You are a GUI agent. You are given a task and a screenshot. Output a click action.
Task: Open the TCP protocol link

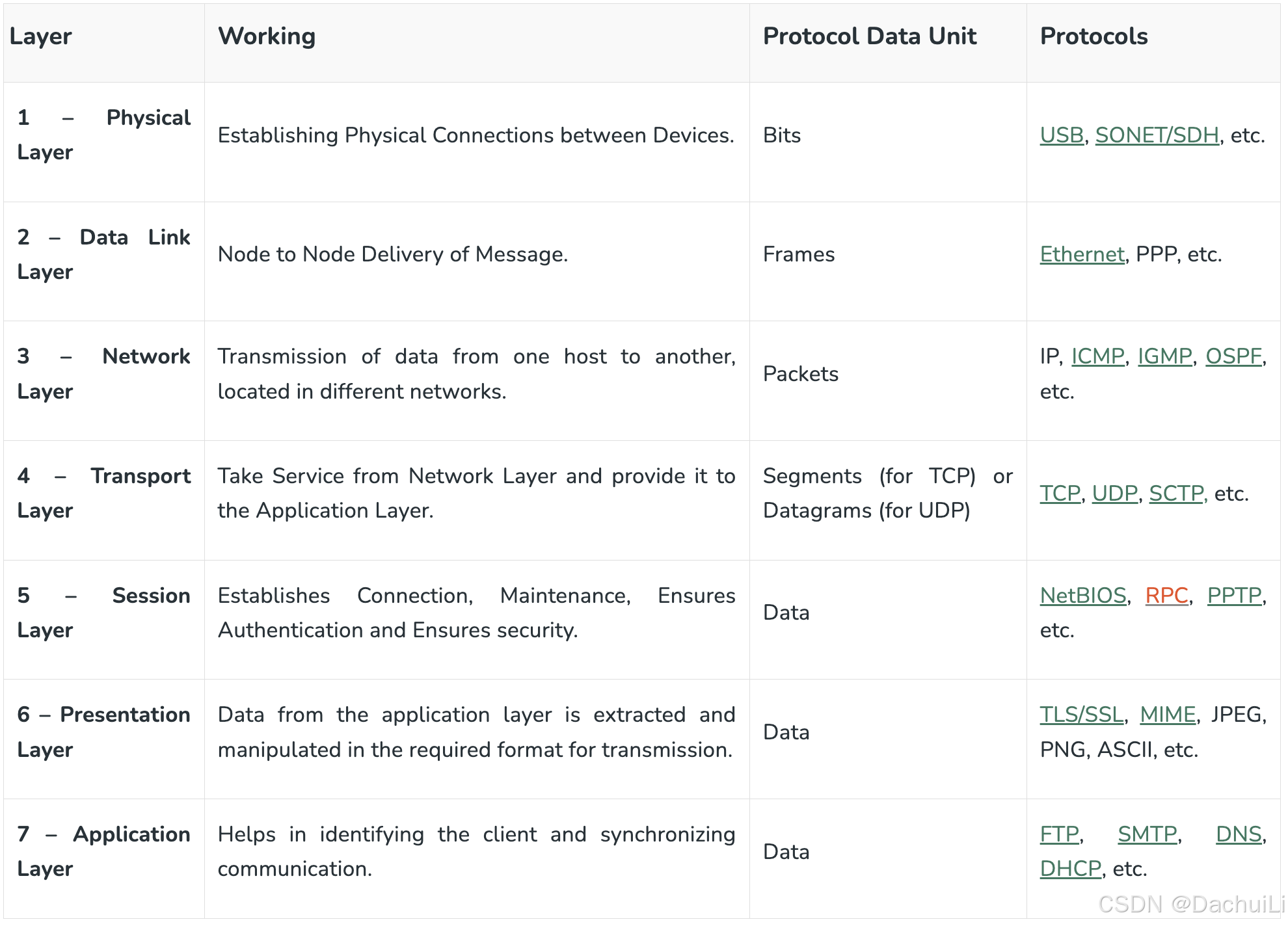(1060, 494)
